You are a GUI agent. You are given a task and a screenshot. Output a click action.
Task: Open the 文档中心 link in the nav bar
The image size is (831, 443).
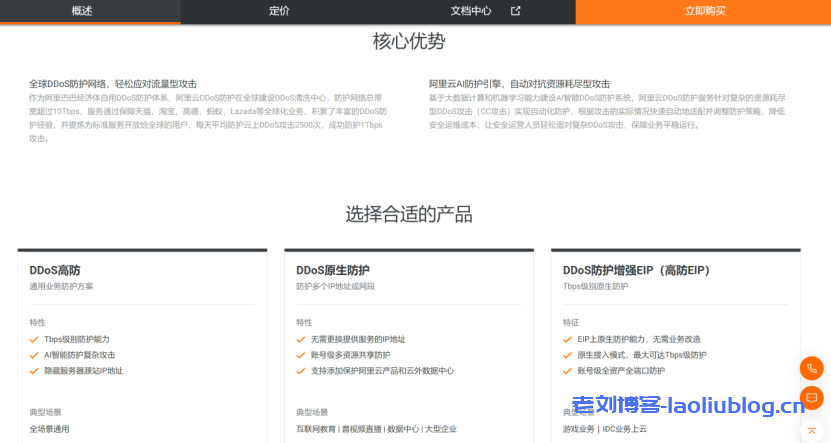(471, 11)
